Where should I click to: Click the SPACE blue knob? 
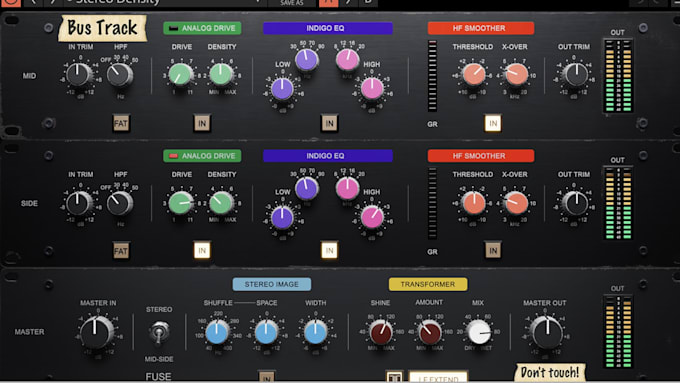pyautogui.click(x=266, y=332)
